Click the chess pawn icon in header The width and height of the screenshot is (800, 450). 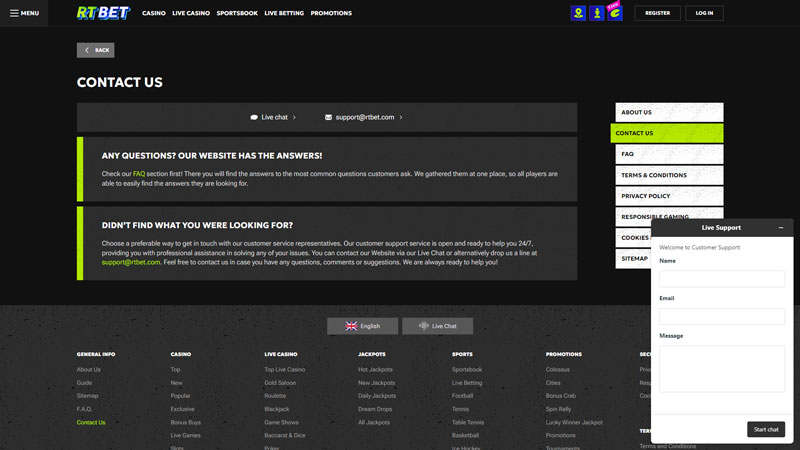[596, 13]
